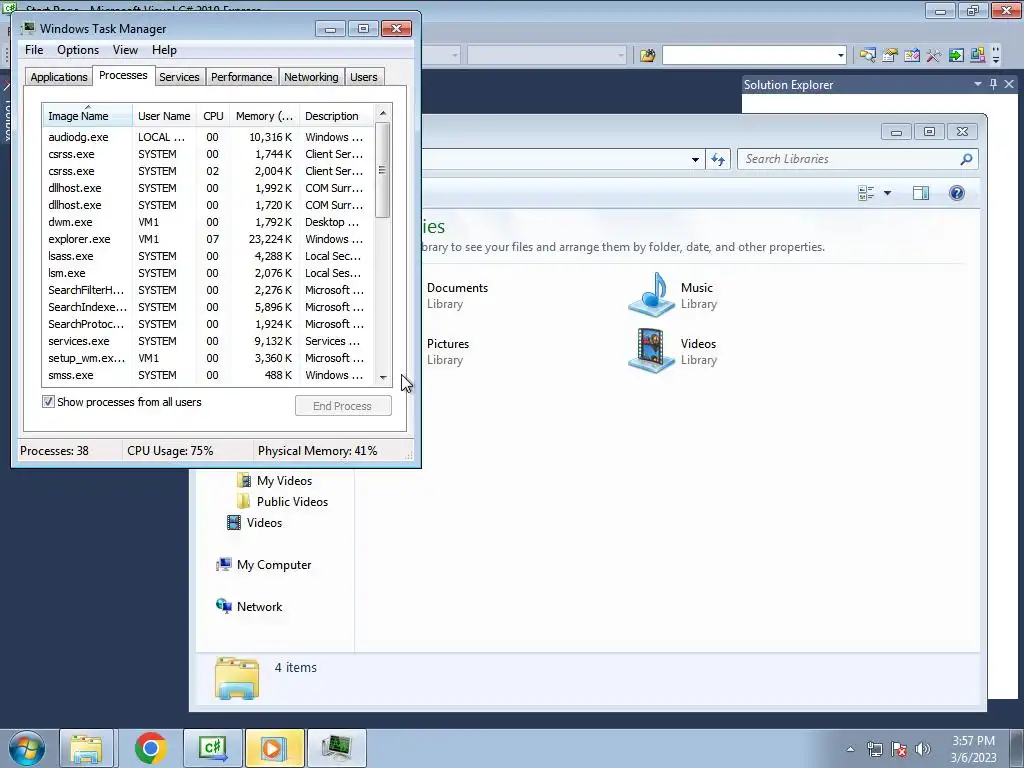Click the My Computer icon in navigation pane
This screenshot has width=1024, height=768.
(x=224, y=564)
